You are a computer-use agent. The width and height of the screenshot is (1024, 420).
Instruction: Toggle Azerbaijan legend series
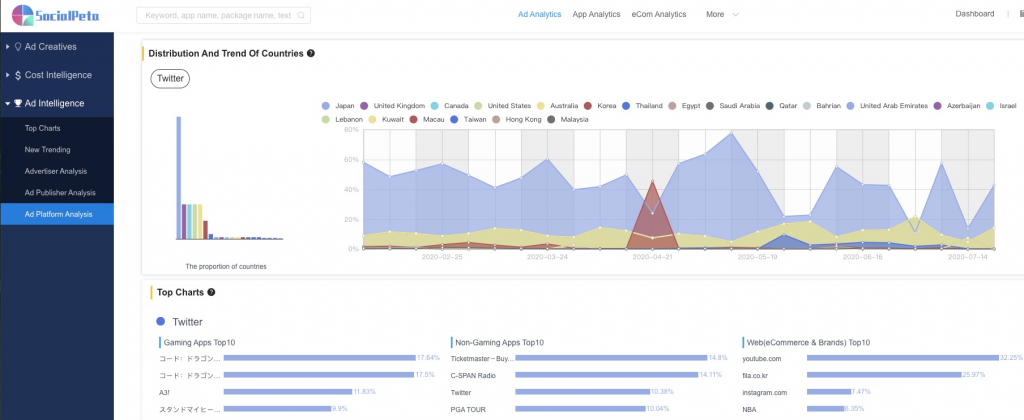[x=957, y=106]
